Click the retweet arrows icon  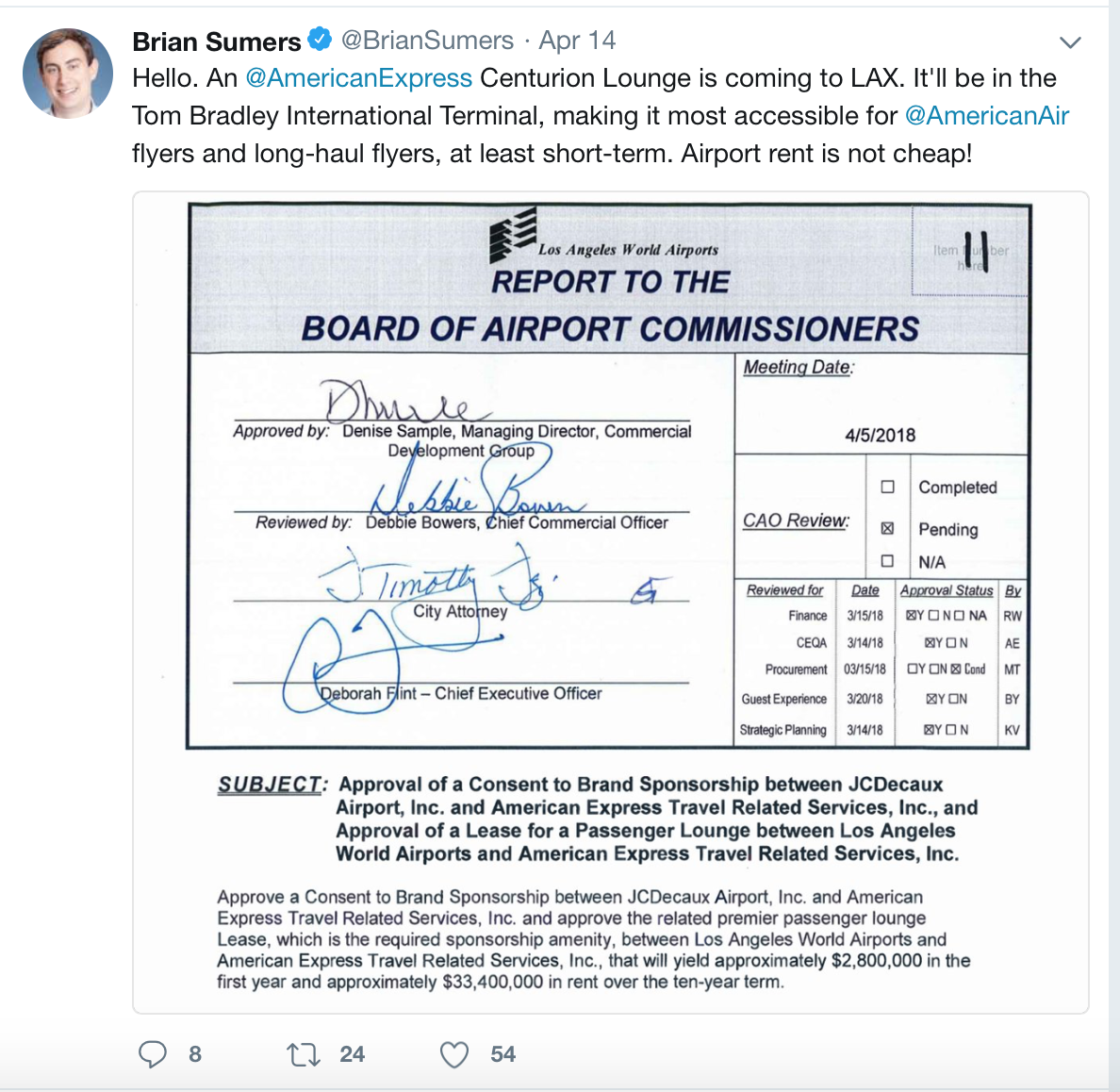[x=304, y=1055]
